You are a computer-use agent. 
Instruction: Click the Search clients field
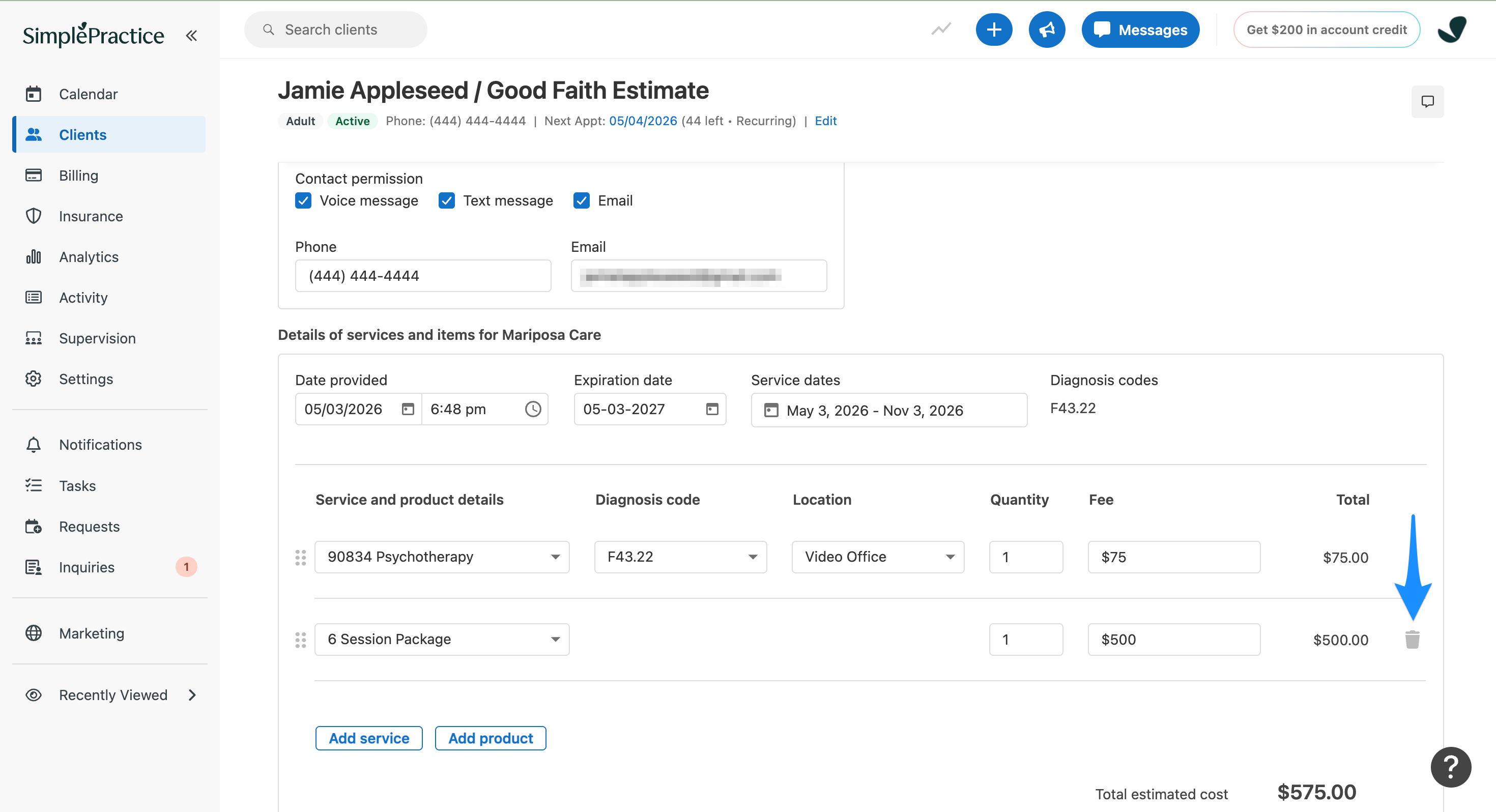336,30
